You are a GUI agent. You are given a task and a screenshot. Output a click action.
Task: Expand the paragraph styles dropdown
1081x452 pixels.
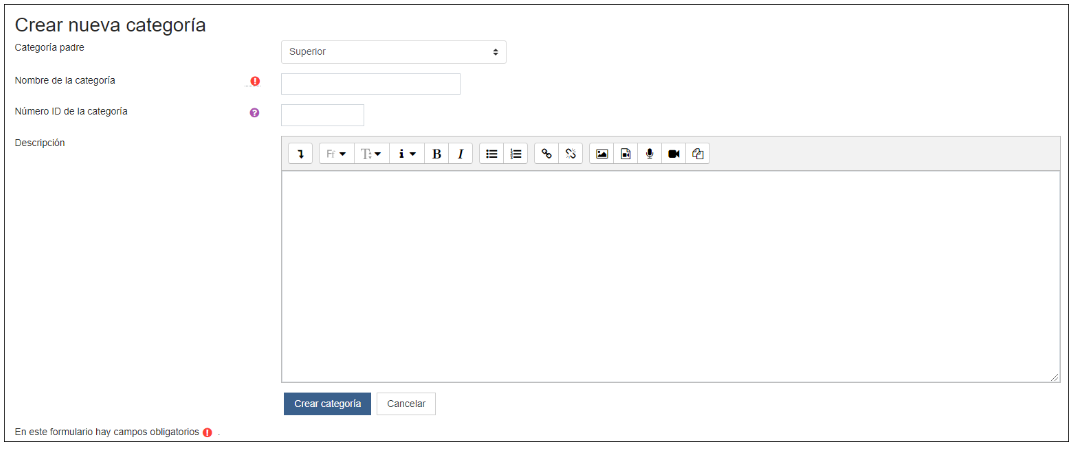point(407,154)
